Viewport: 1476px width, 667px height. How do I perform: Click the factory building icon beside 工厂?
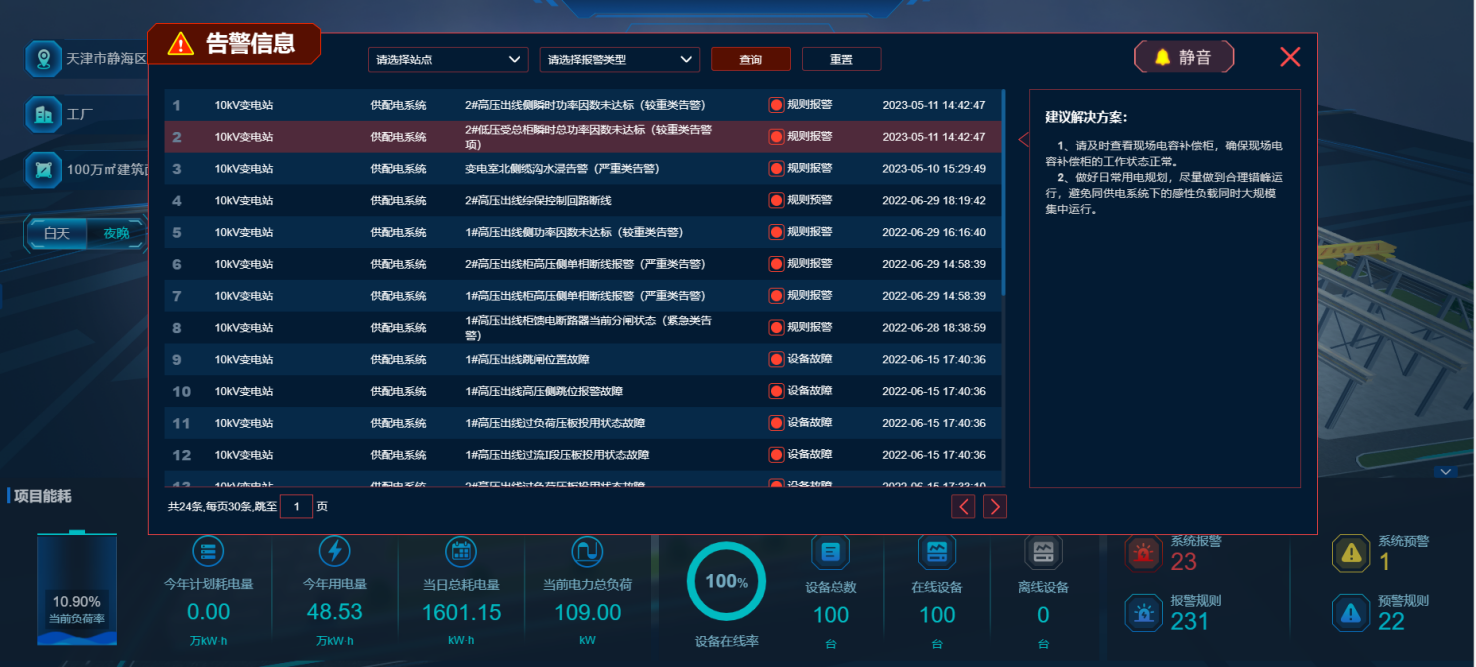43,114
